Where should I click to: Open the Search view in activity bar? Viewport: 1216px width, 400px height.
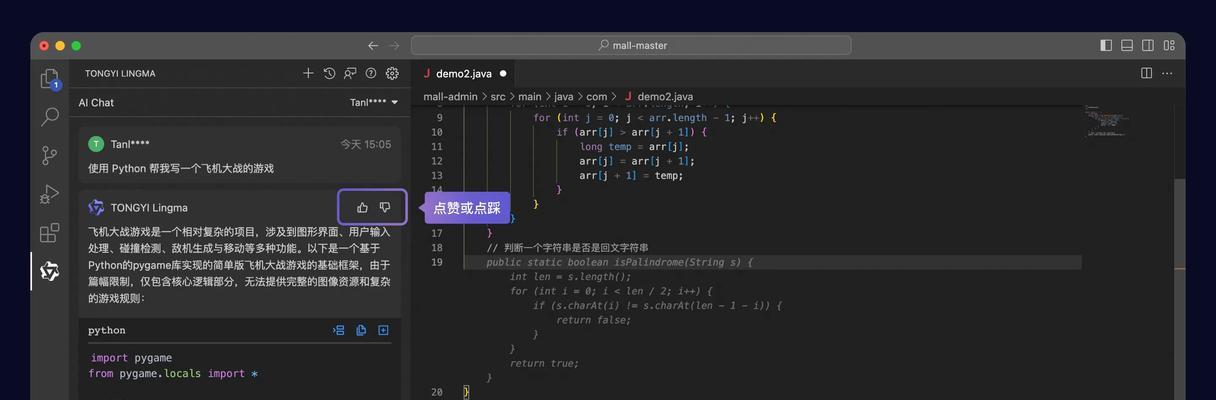49,117
